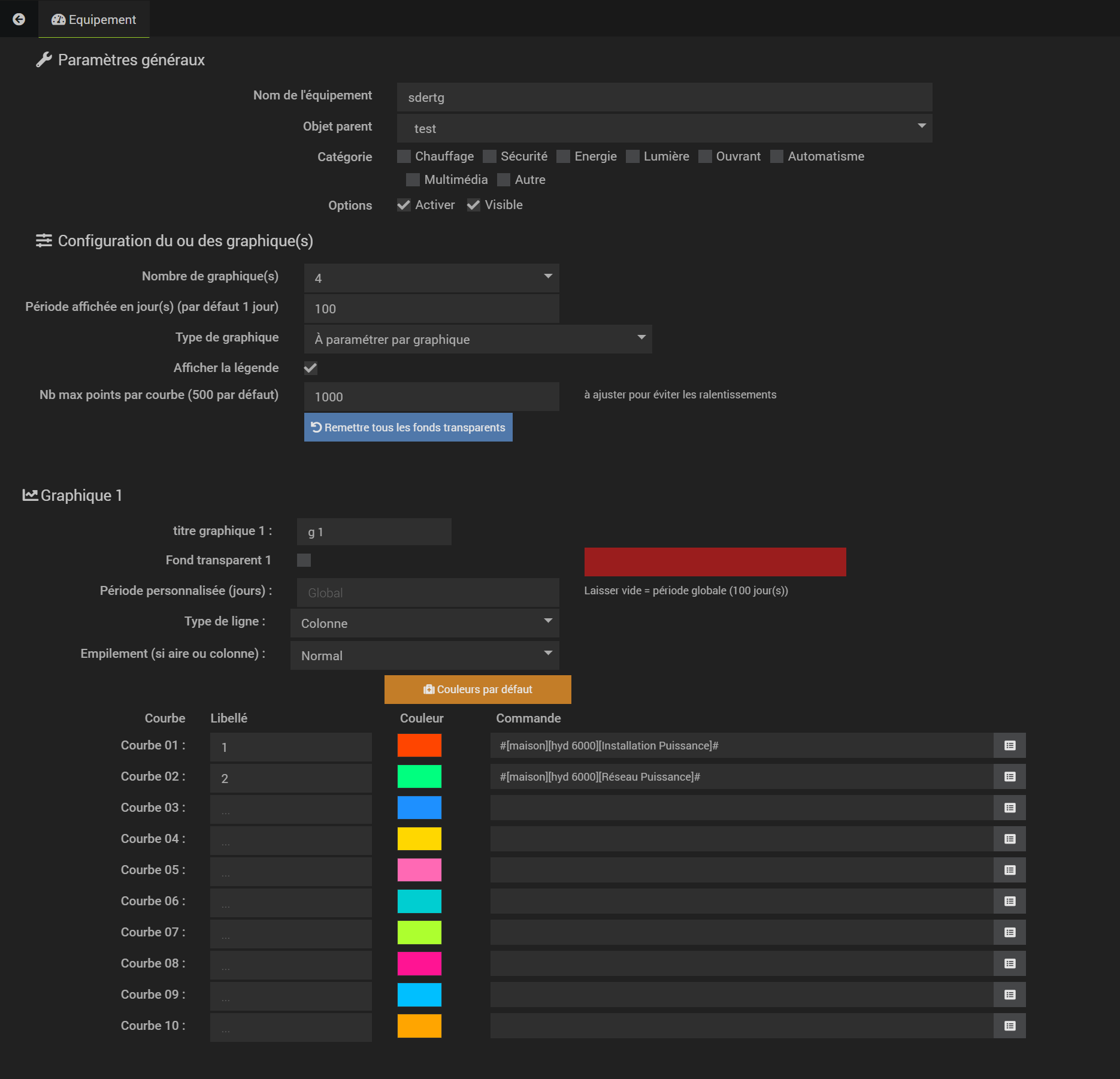Open Nombre de graphique(s) dropdown
Screen dimensions: 1120x1079
point(432,278)
